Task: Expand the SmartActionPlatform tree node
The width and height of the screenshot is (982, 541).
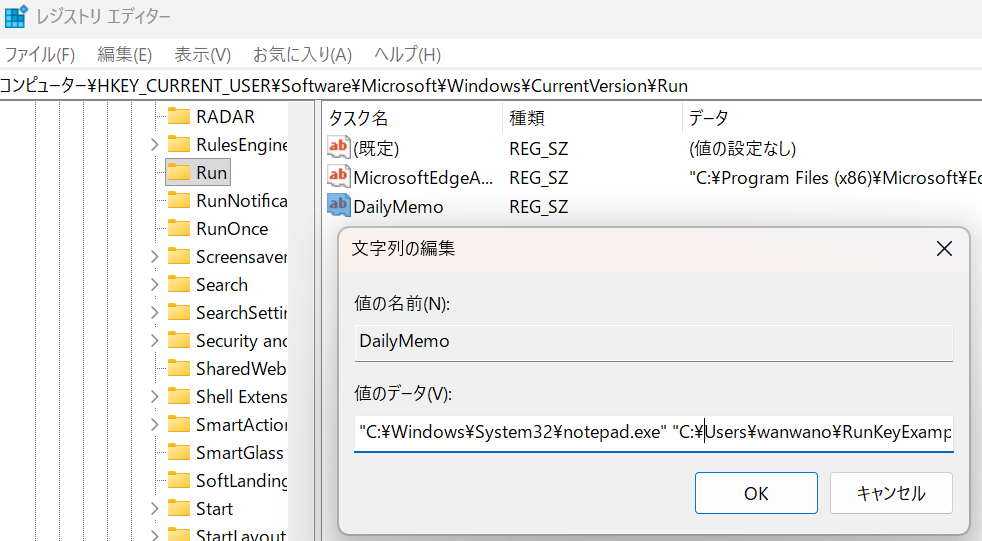Action: (155, 425)
